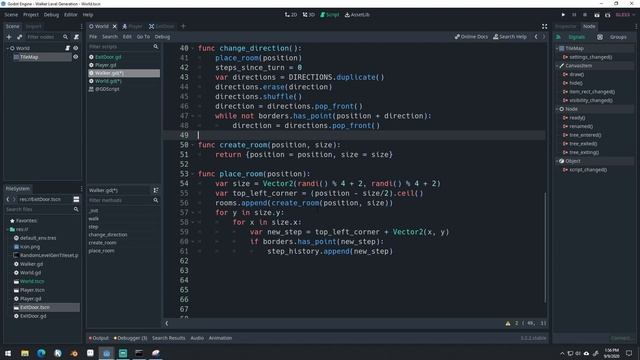Open Inspector dock options three-dot menu
Image resolution: width=640 pixels, height=360 pixels.
(x=636, y=27)
